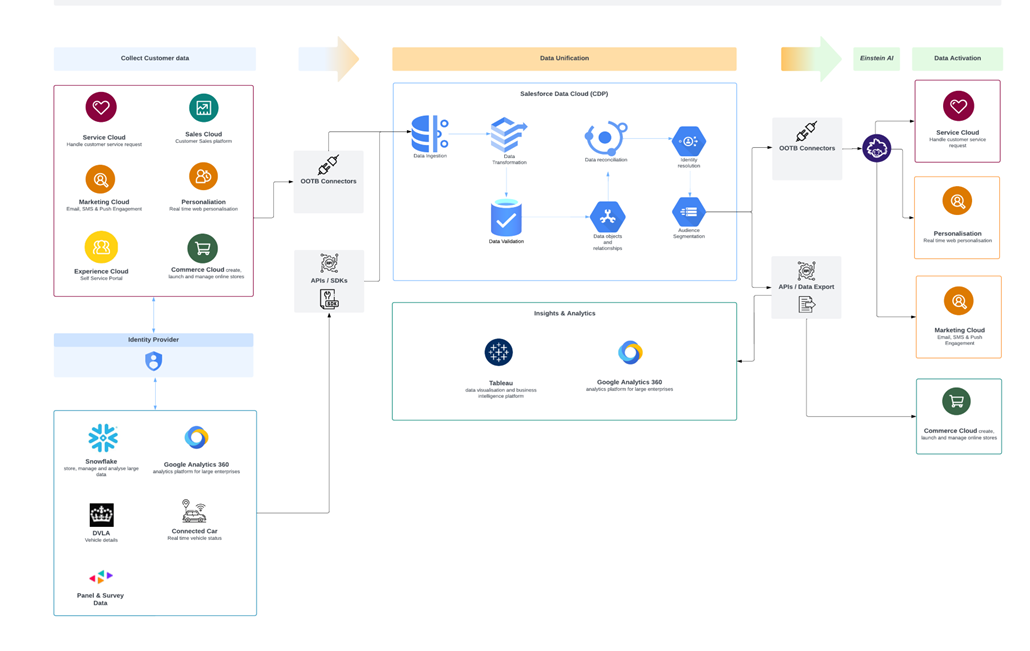The height and width of the screenshot is (651, 1030).
Task: Select the Panel & Survey Data icon
Action: pyautogui.click(x=100, y=576)
